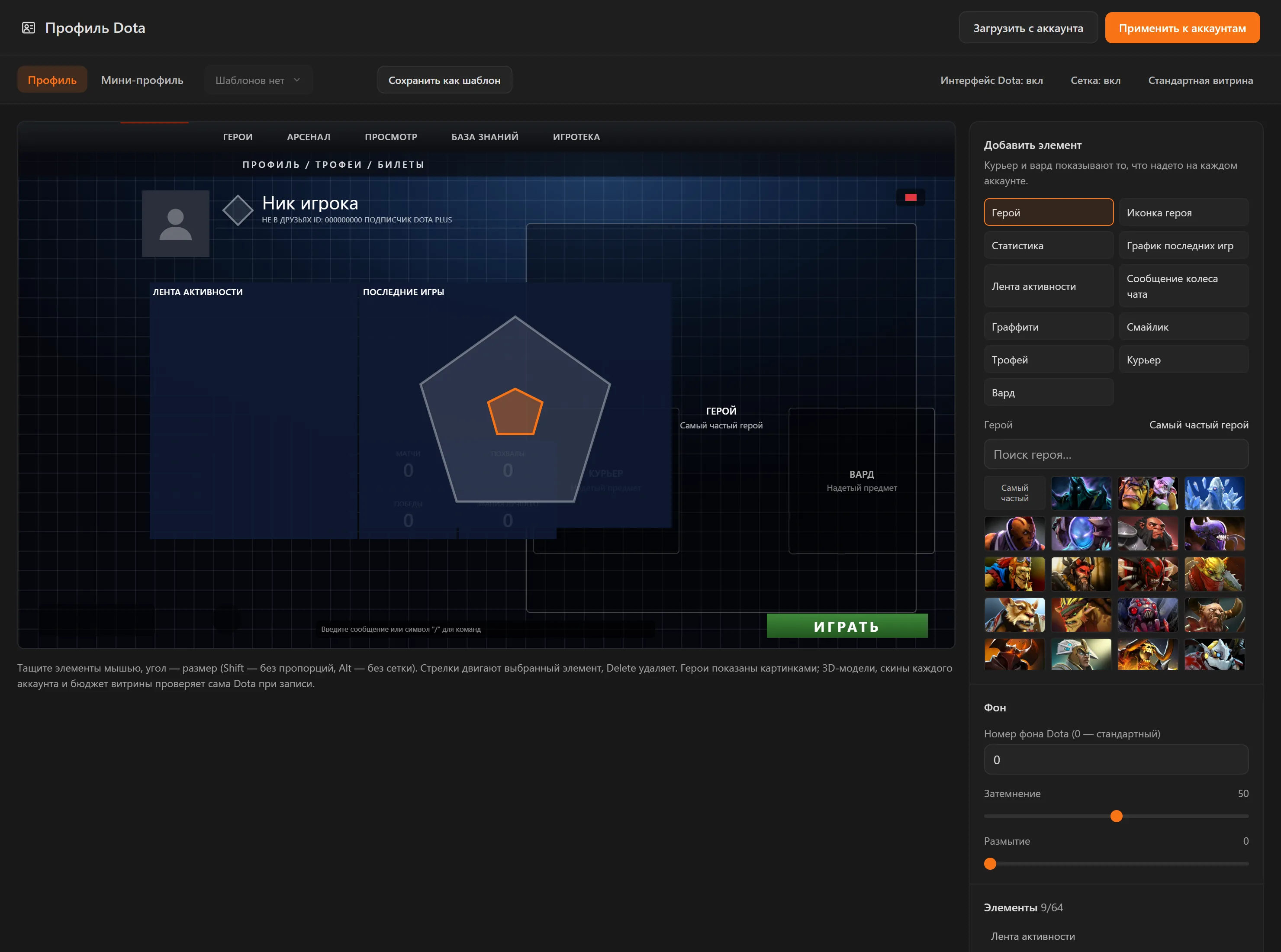1281x952 pixels.
Task: Select the Anti-Mage hero portrait
Action: click(x=1014, y=534)
